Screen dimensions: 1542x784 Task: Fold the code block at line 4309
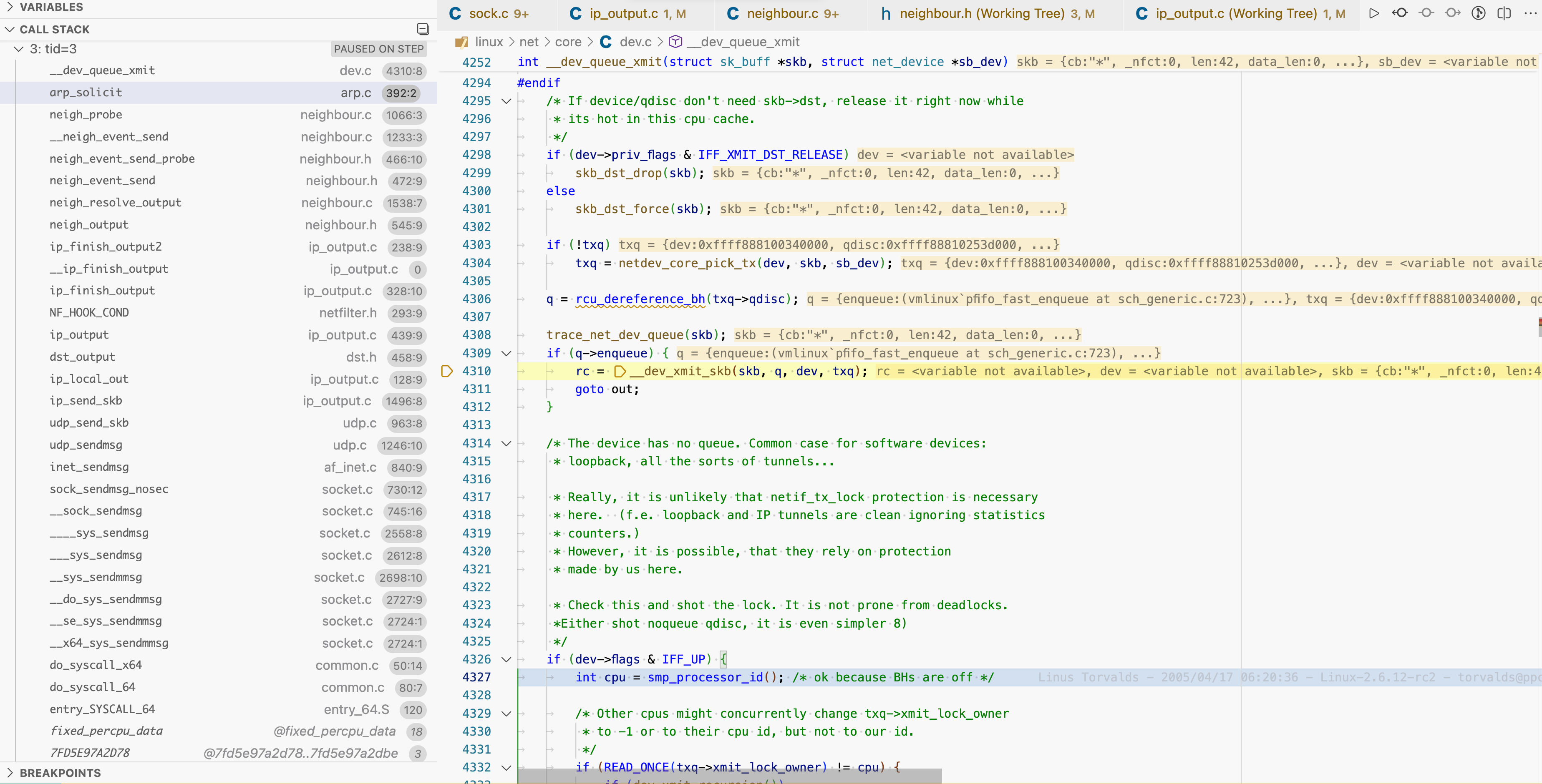pyautogui.click(x=506, y=353)
